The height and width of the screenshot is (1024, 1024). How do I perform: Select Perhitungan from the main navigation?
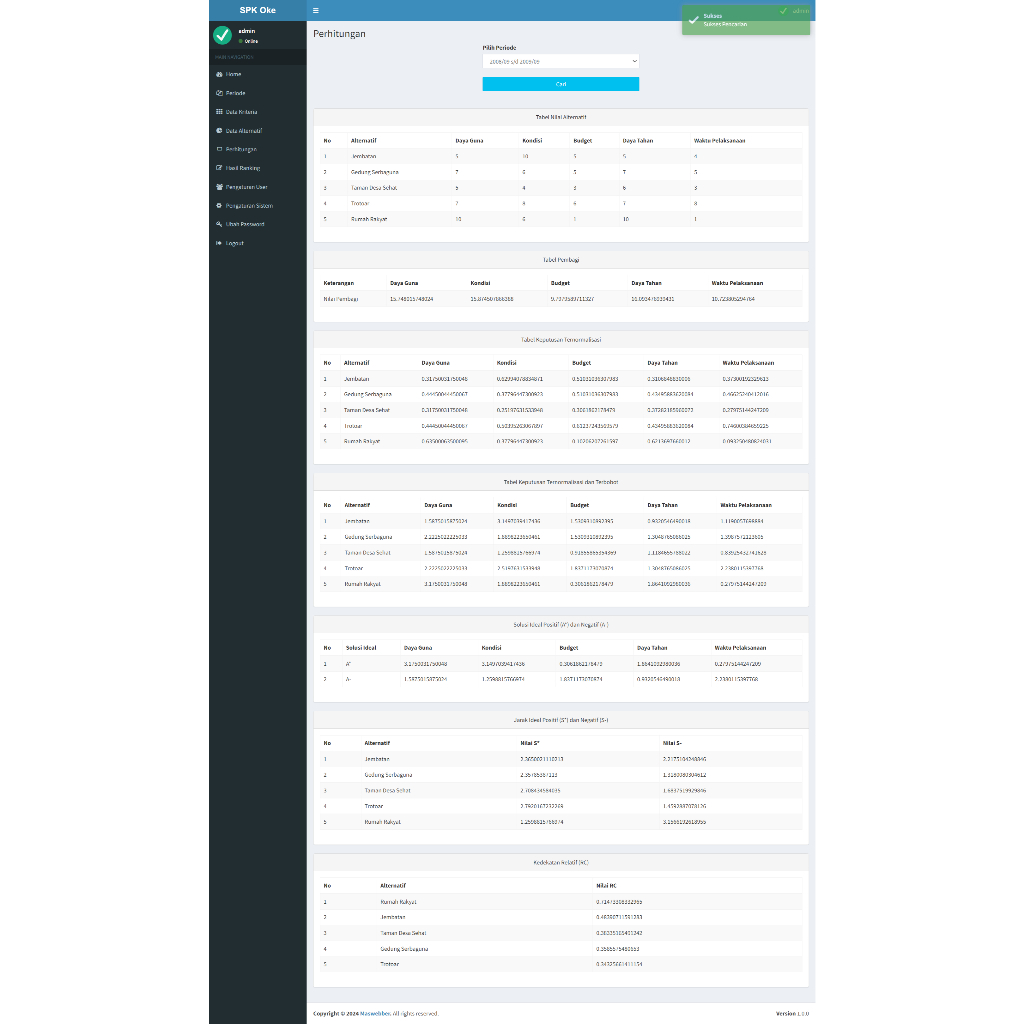tap(244, 149)
